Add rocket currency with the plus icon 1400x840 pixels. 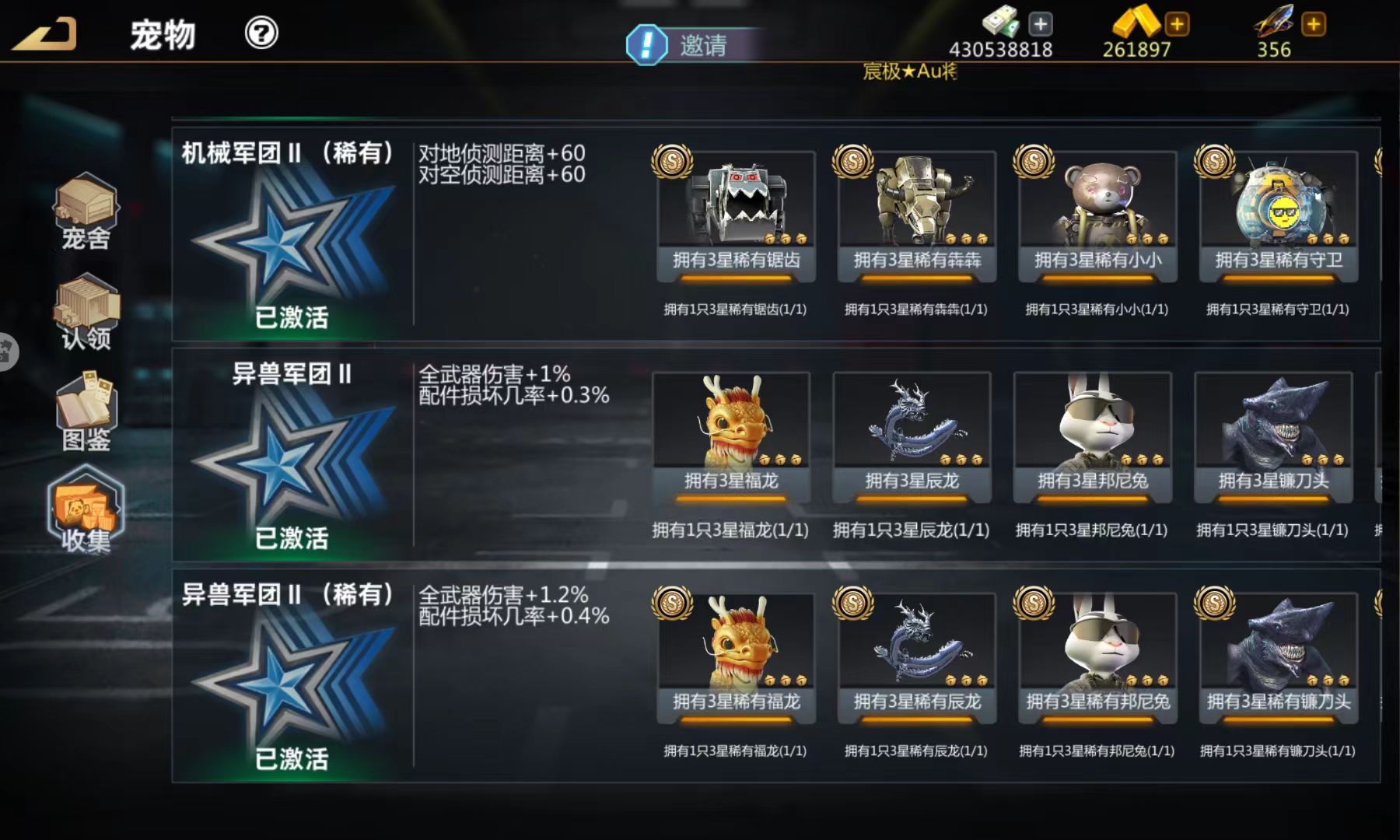pos(1314,24)
